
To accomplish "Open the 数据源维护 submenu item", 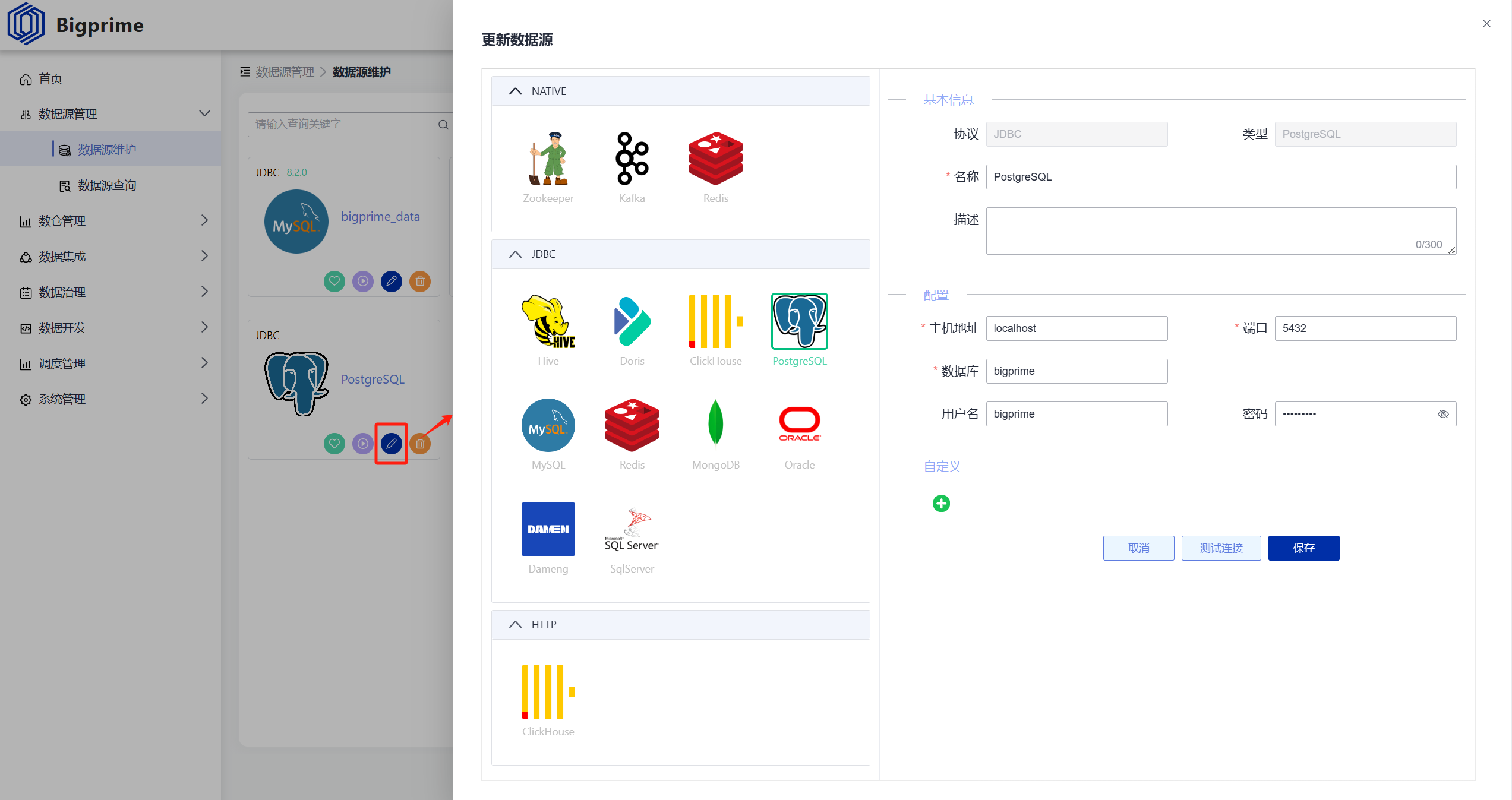I will click(111, 149).
